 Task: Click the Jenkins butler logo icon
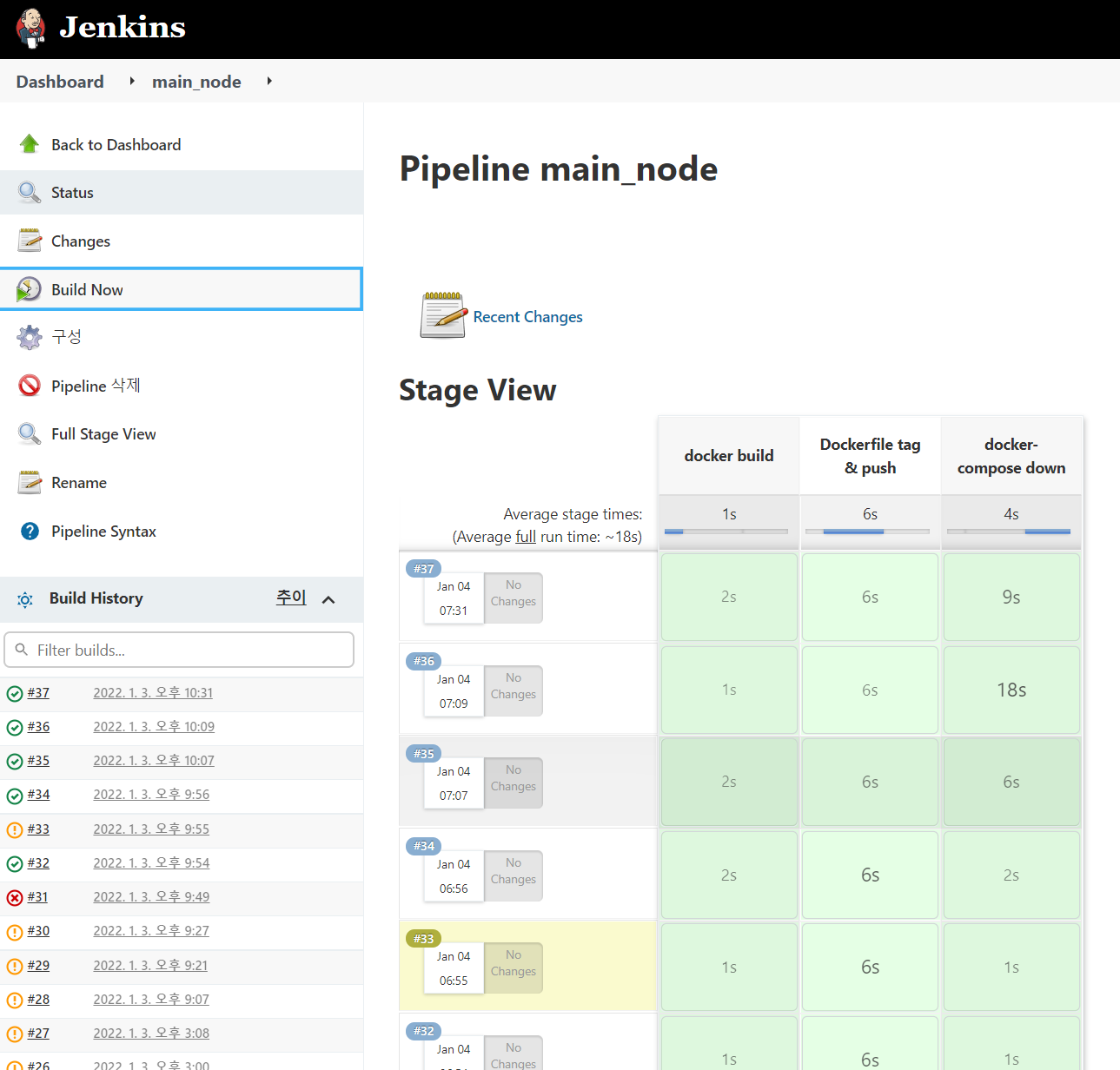tap(30, 29)
